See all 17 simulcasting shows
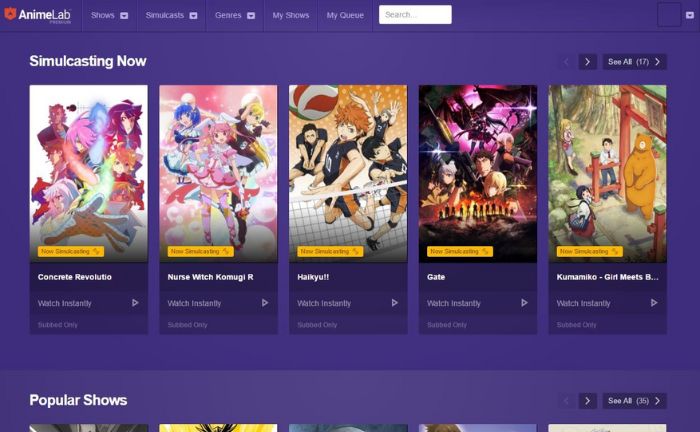Image resolution: width=700 pixels, height=432 pixels. (634, 62)
